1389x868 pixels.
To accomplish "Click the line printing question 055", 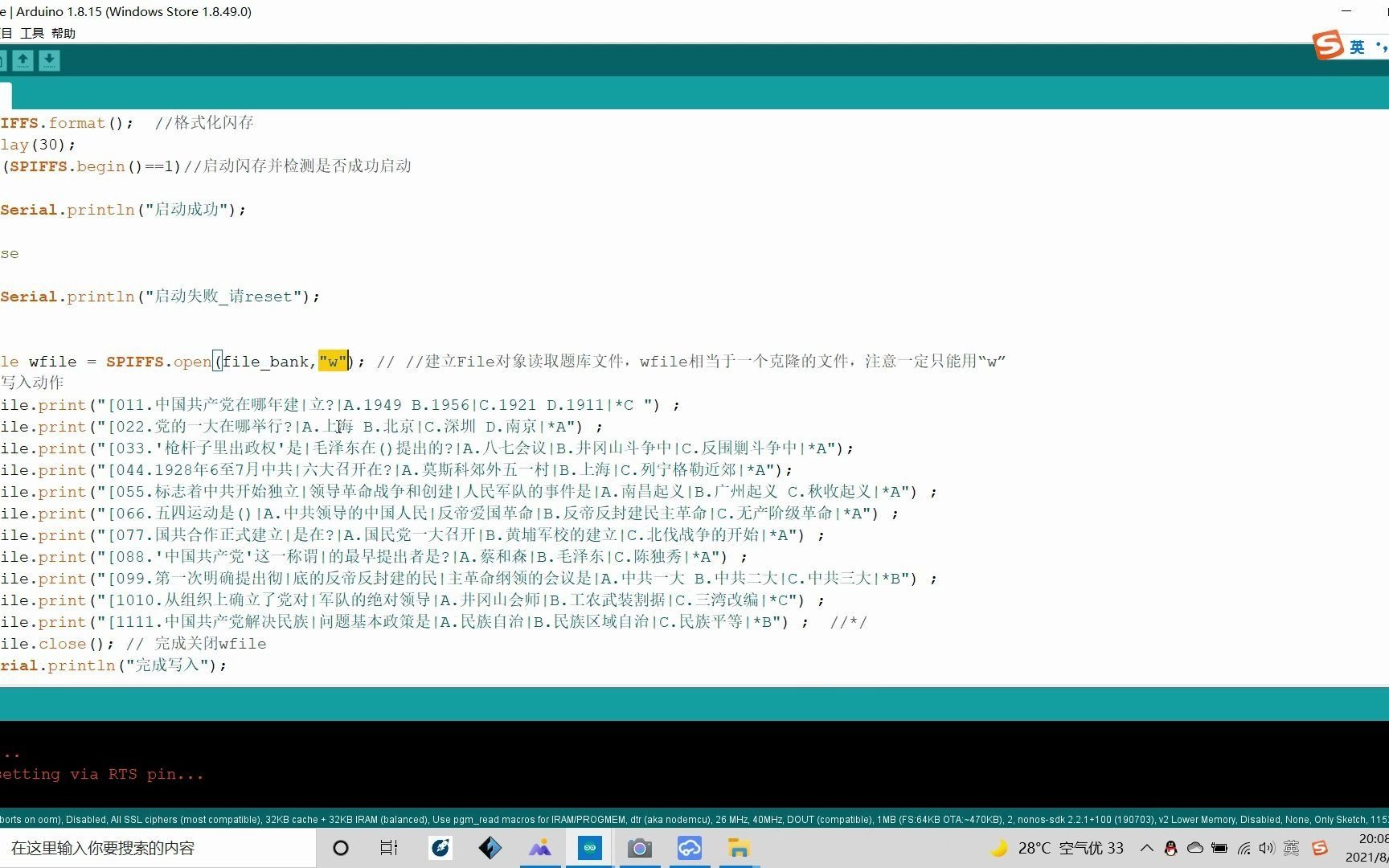I will click(x=469, y=492).
